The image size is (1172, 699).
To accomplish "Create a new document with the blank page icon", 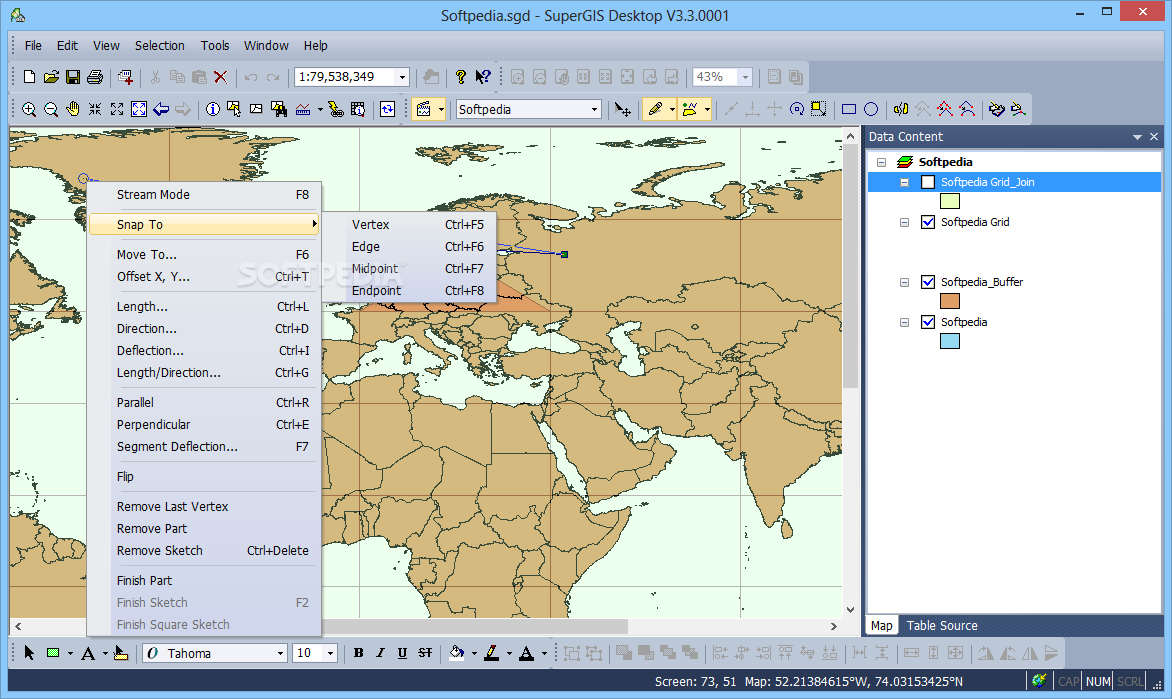I will tap(29, 77).
